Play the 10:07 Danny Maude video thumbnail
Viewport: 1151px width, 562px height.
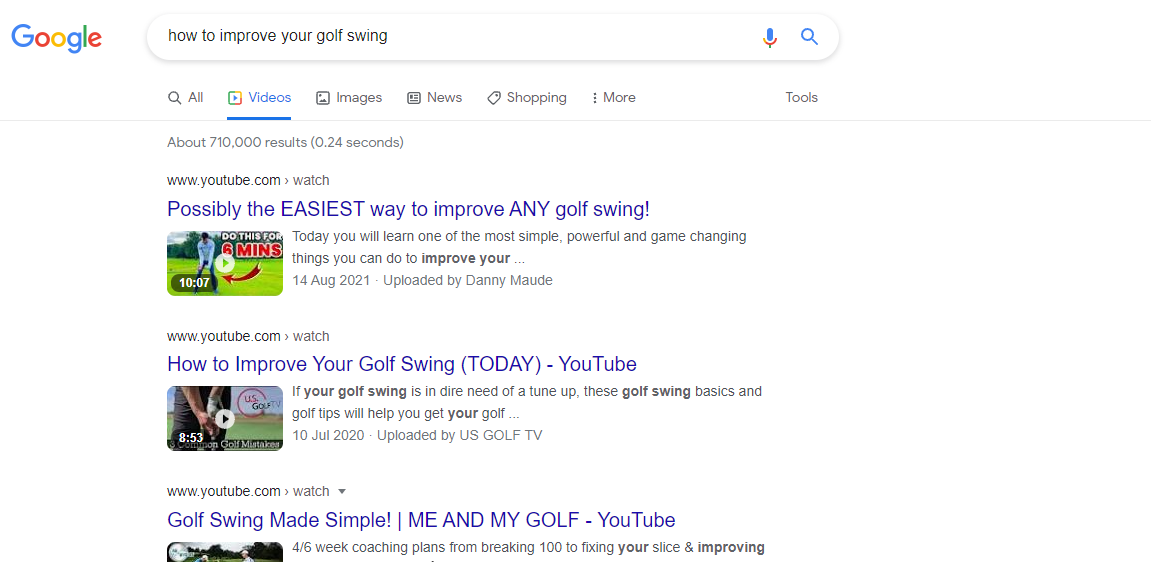(x=225, y=263)
